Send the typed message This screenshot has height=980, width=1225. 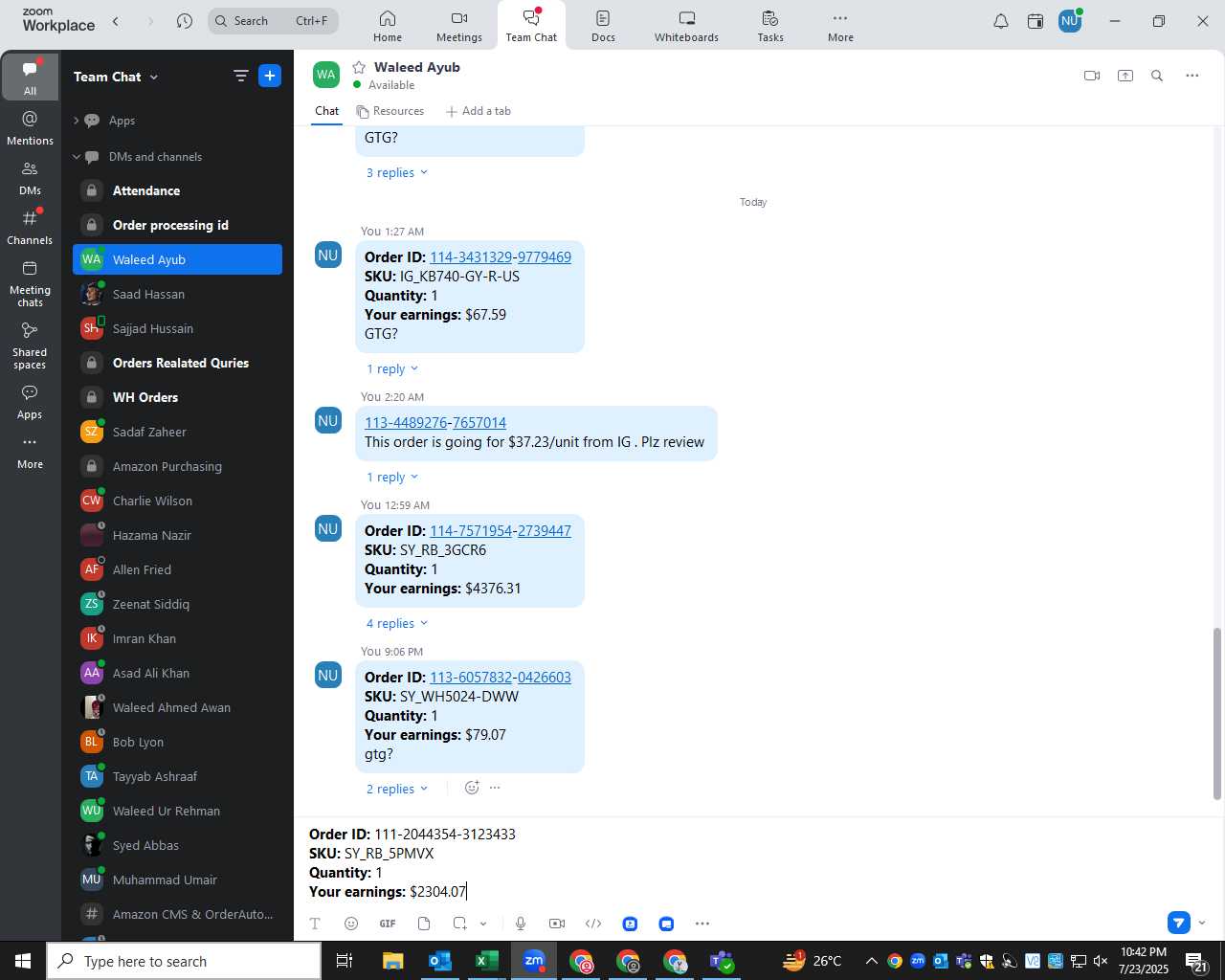[1179, 923]
